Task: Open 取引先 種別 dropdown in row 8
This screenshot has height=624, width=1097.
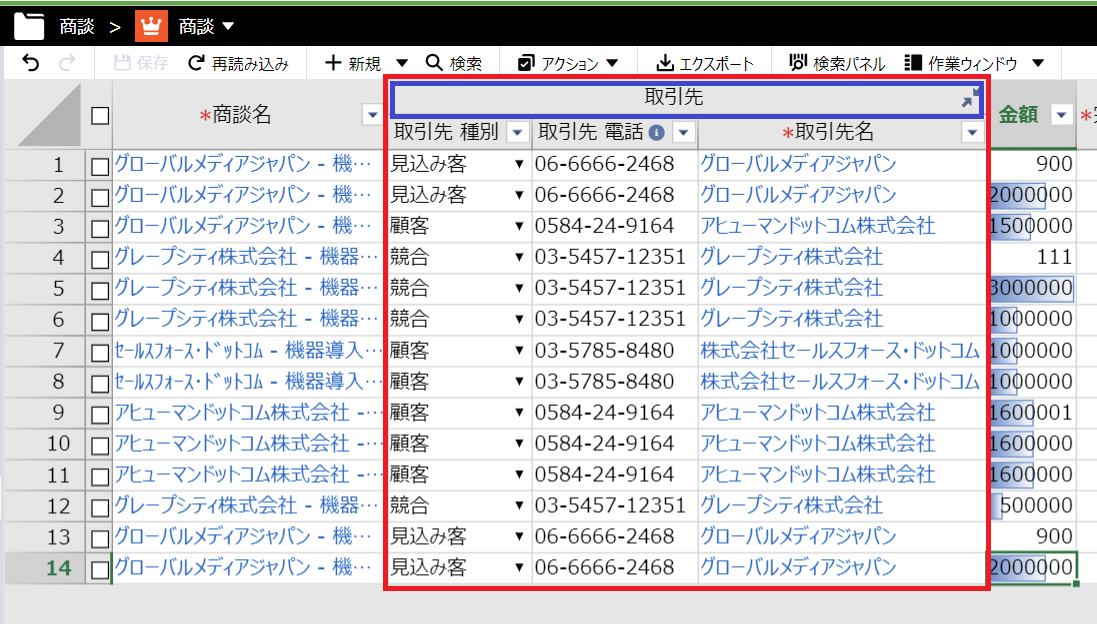Action: 519,381
